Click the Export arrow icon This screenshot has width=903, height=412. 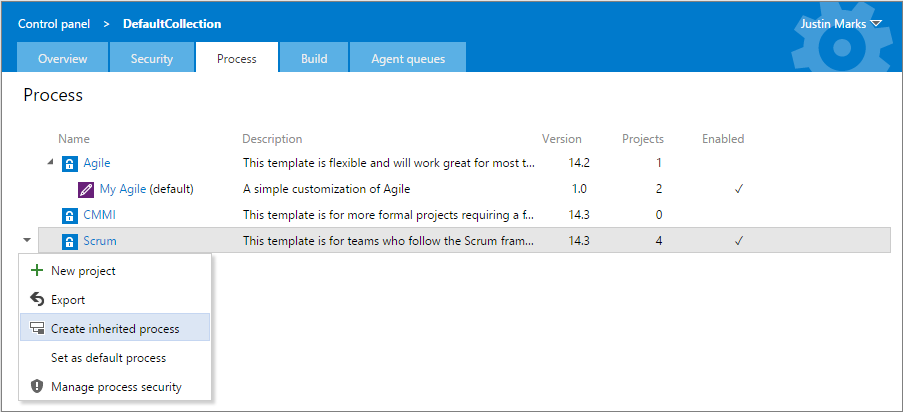pos(37,300)
